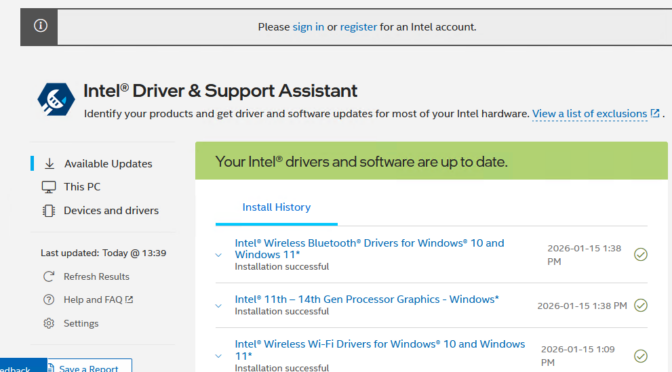Screen dimensions: 672x372
Task: Click the document icon on the Save a Report button
Action: (x=51, y=368)
